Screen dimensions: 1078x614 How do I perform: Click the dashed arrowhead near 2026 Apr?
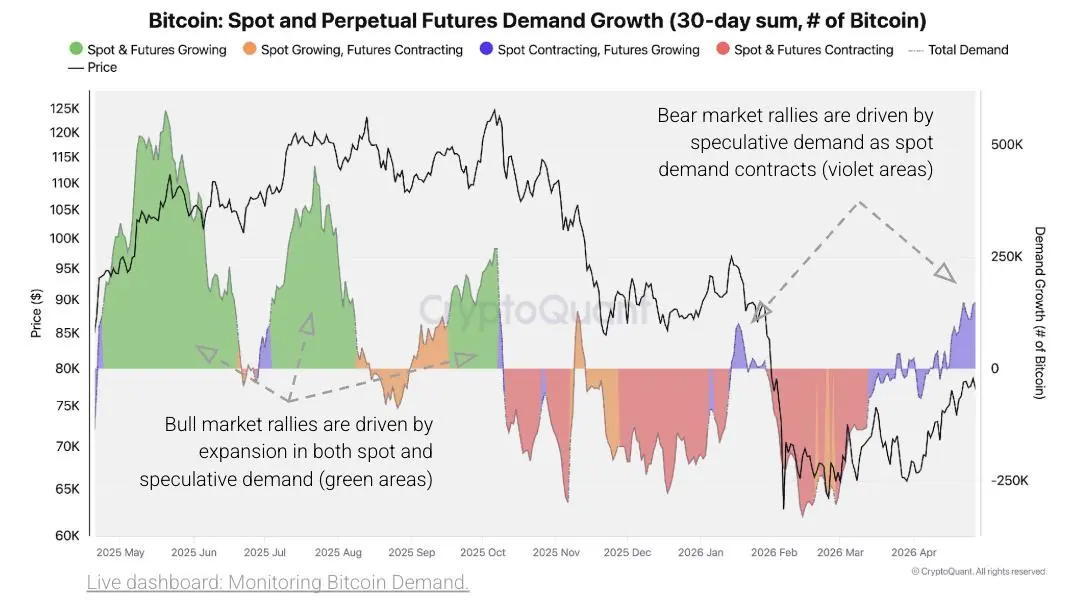pyautogui.click(x=946, y=273)
